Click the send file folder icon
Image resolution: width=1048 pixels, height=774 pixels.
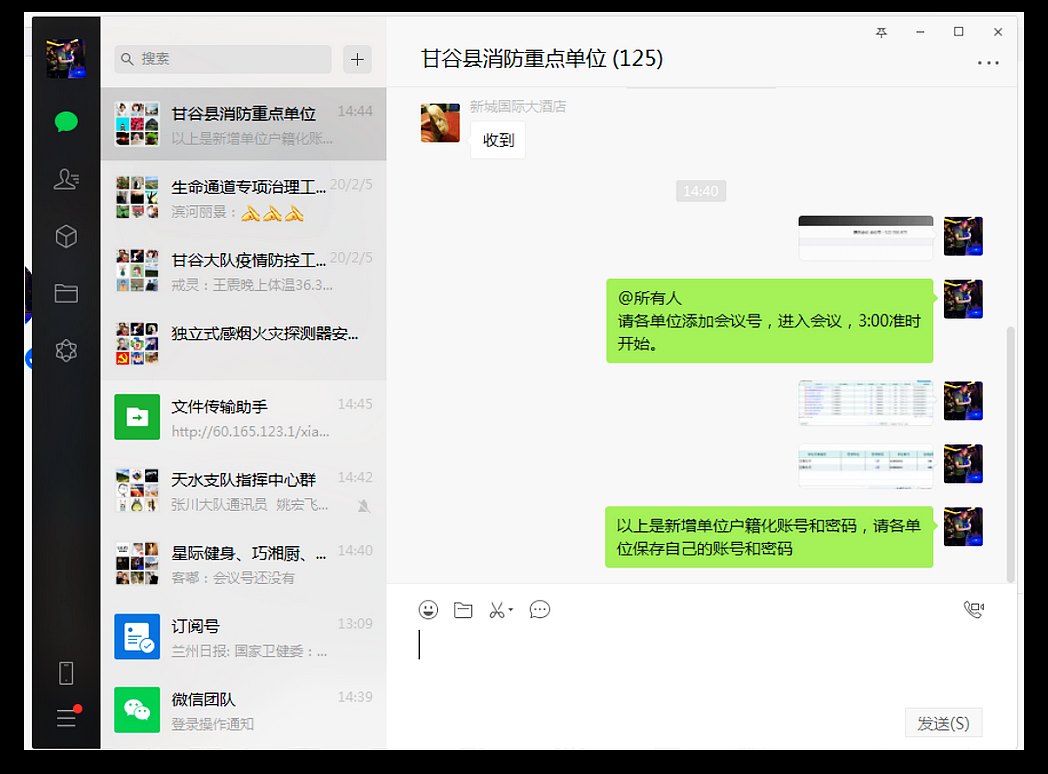(x=463, y=610)
